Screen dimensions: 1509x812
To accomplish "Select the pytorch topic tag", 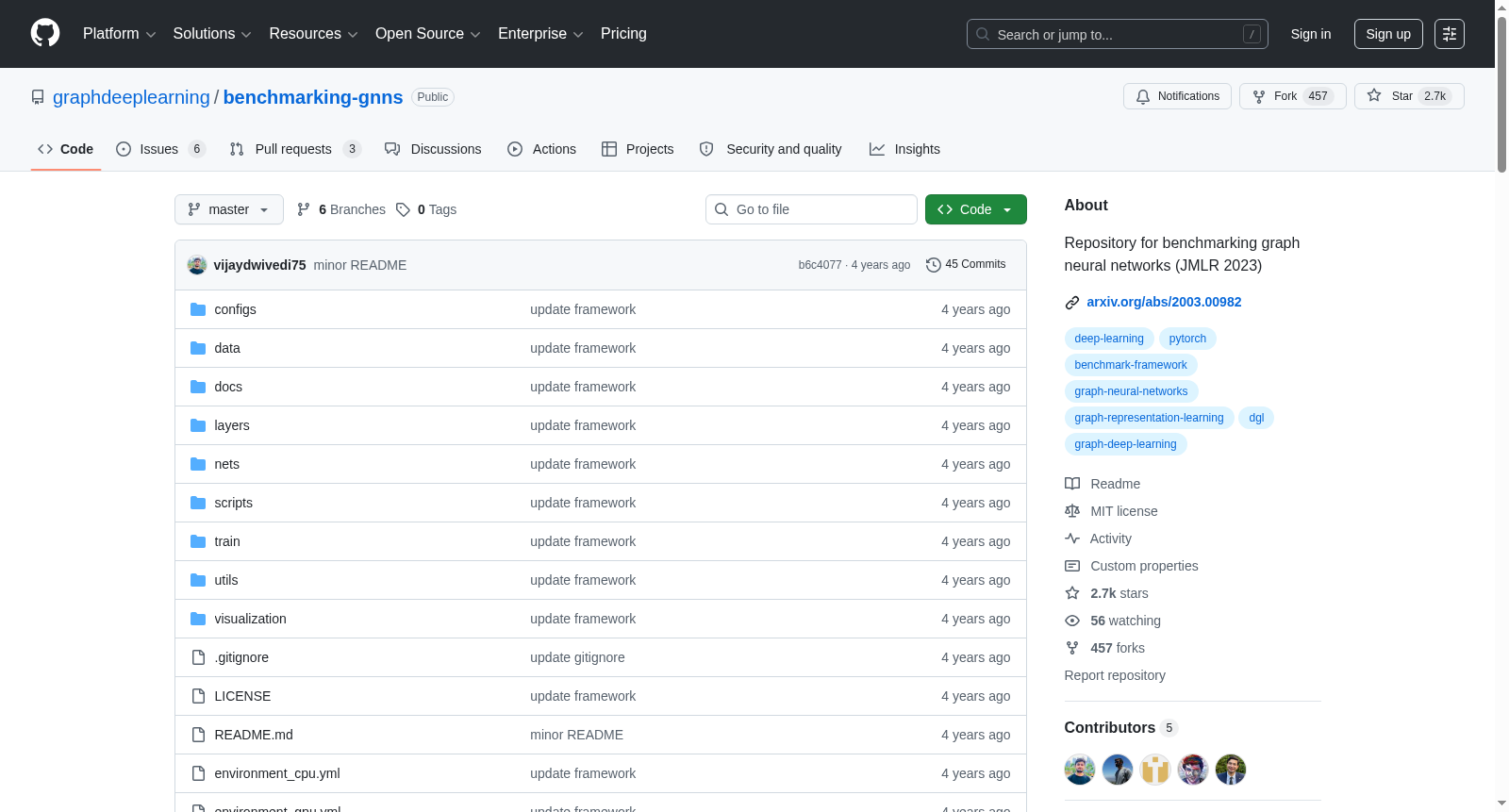I will pos(1187,339).
